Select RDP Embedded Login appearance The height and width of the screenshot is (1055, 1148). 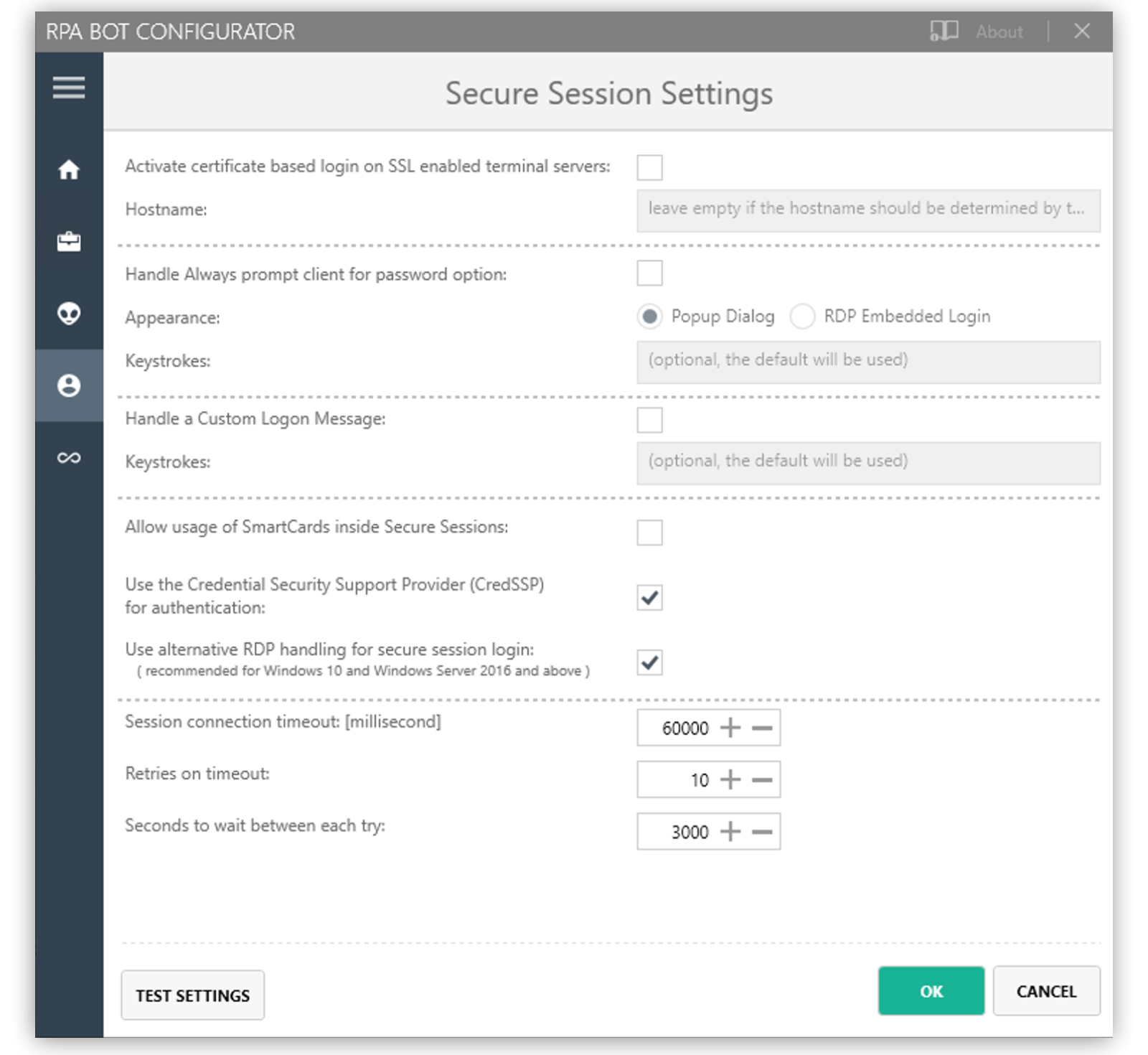click(803, 316)
